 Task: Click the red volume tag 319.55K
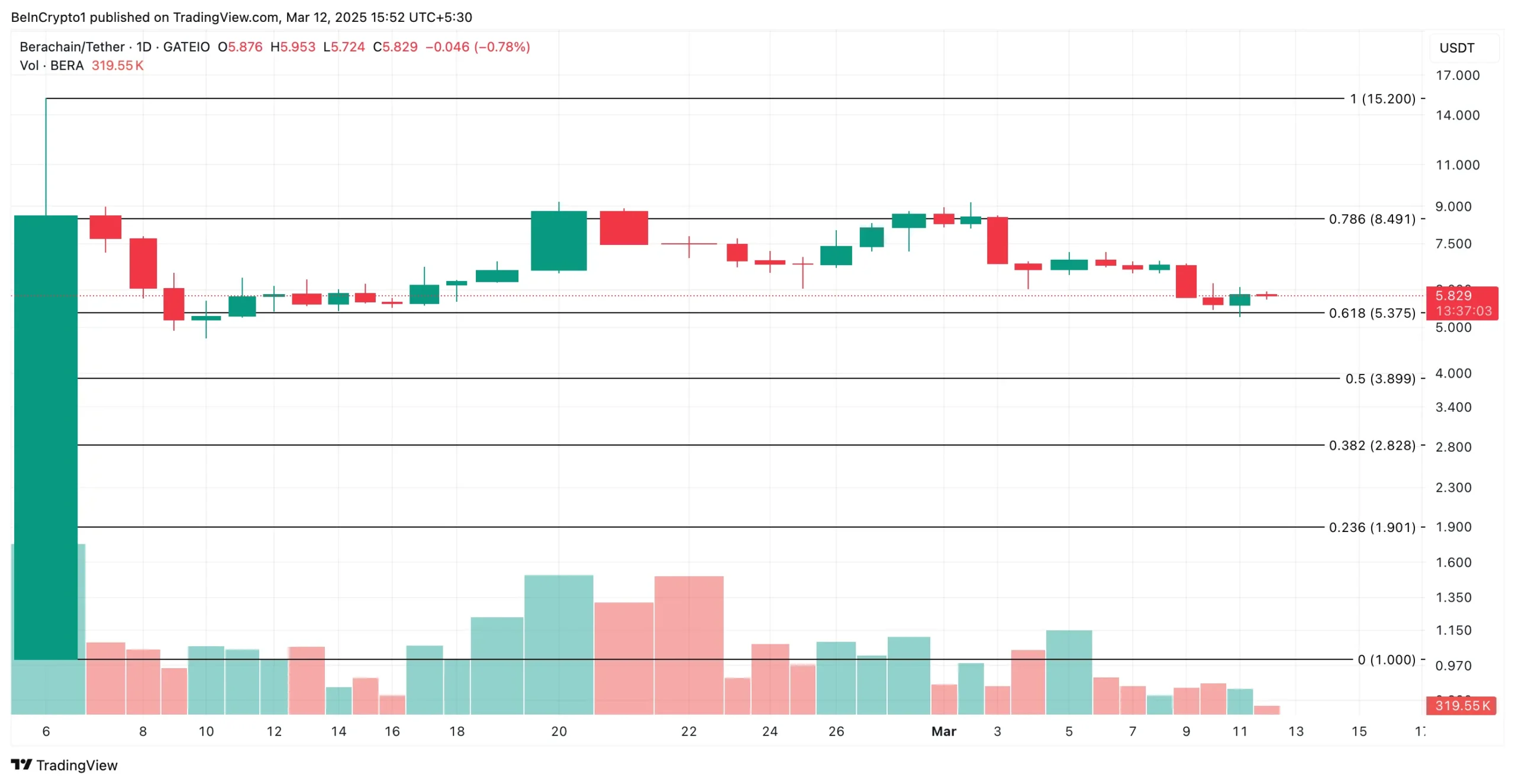(1461, 705)
